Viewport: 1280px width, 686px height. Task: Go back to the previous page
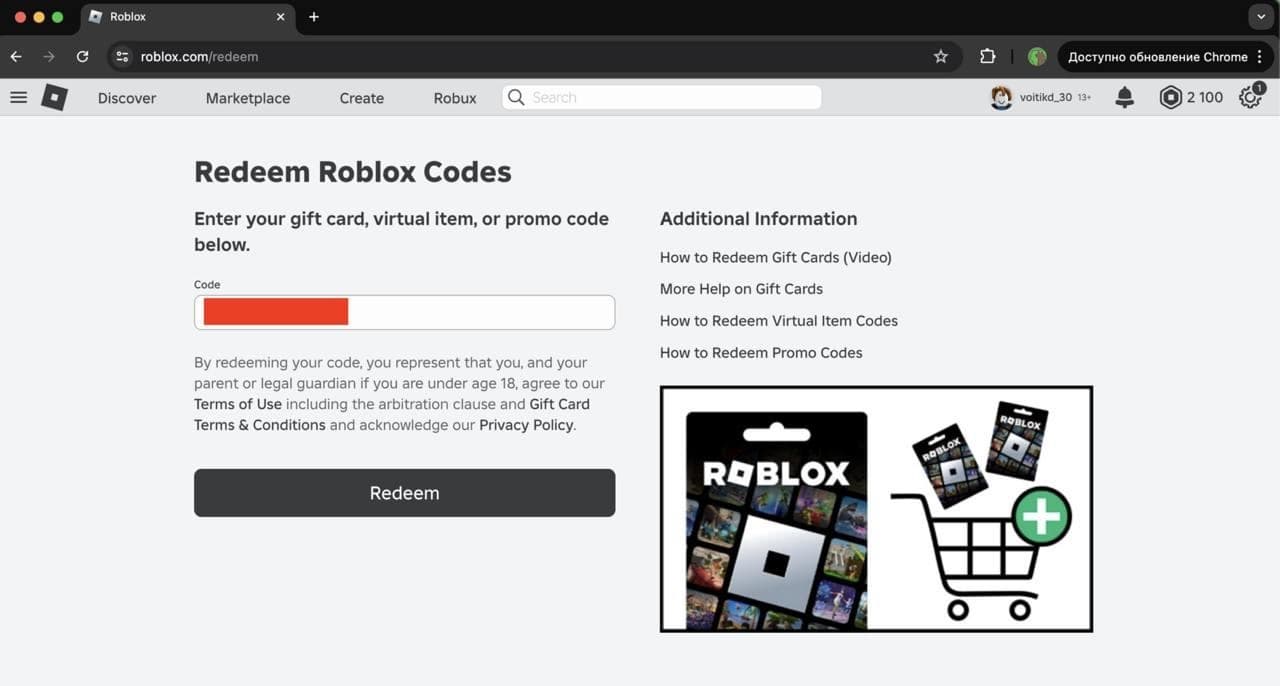coord(16,57)
